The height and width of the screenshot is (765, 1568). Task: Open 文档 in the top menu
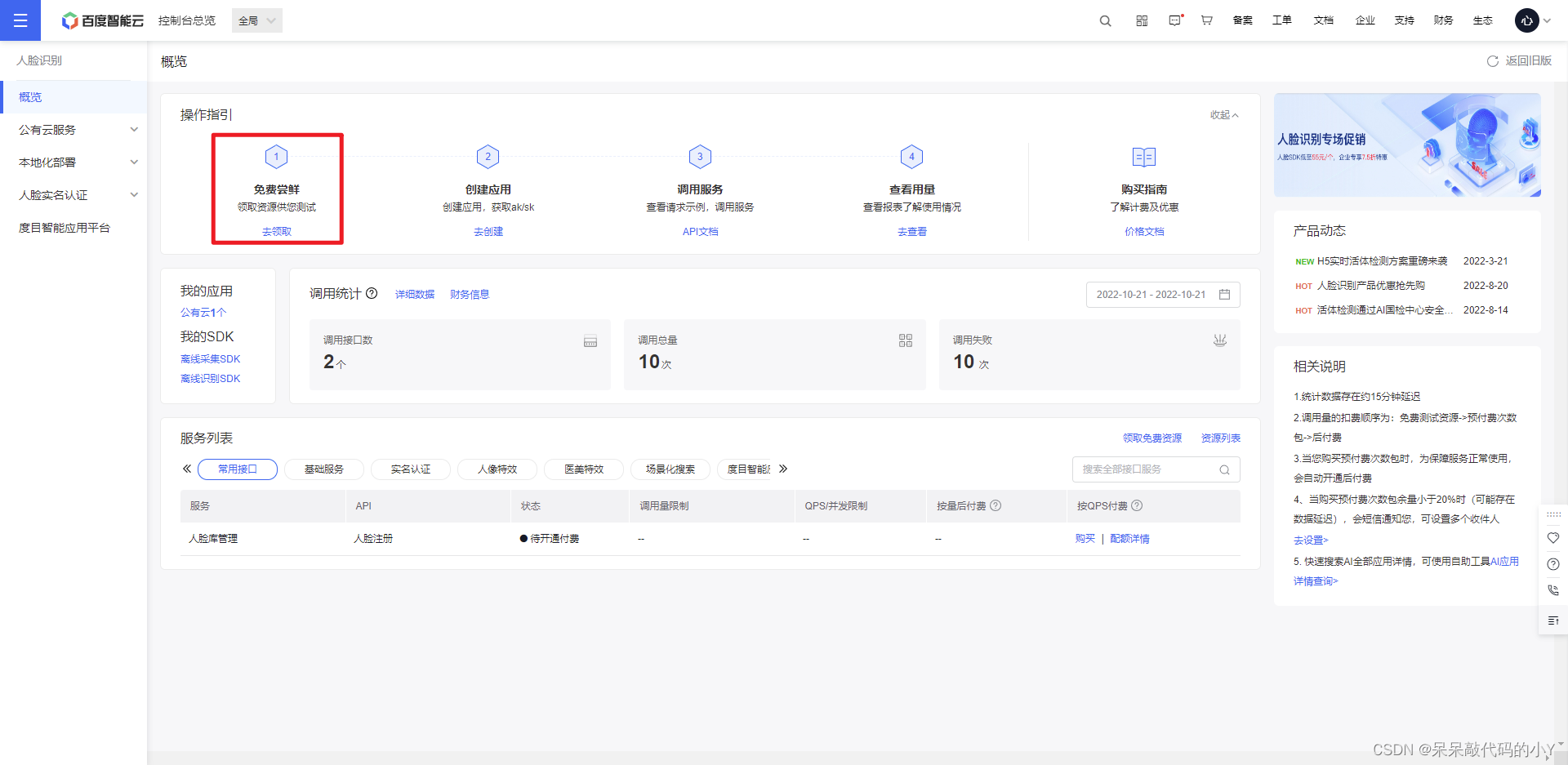click(x=1324, y=20)
